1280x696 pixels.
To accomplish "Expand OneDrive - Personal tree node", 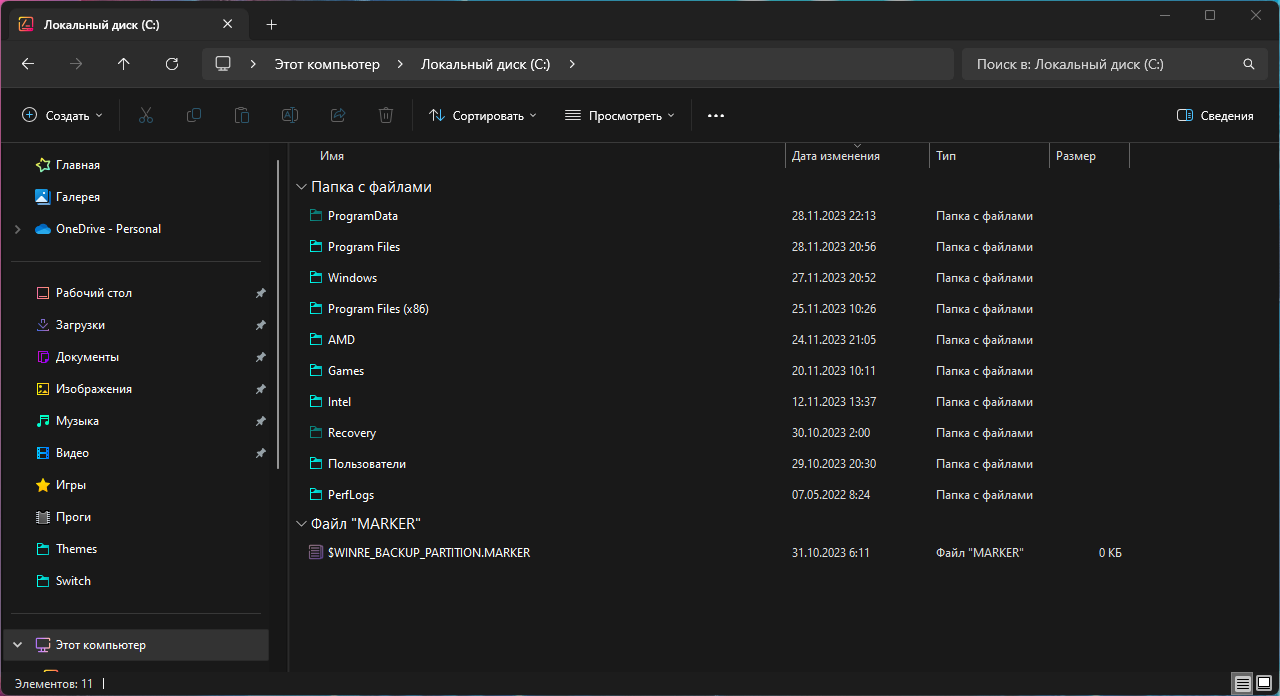I will pyautogui.click(x=17, y=229).
